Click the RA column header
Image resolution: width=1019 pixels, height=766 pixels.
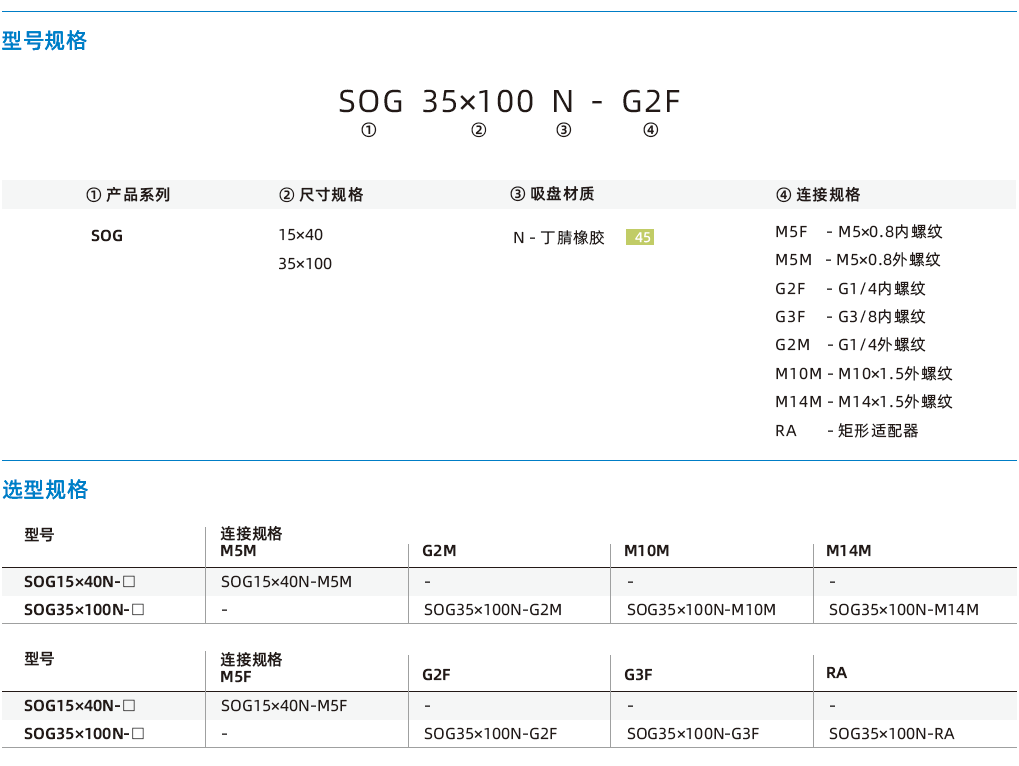coord(836,673)
